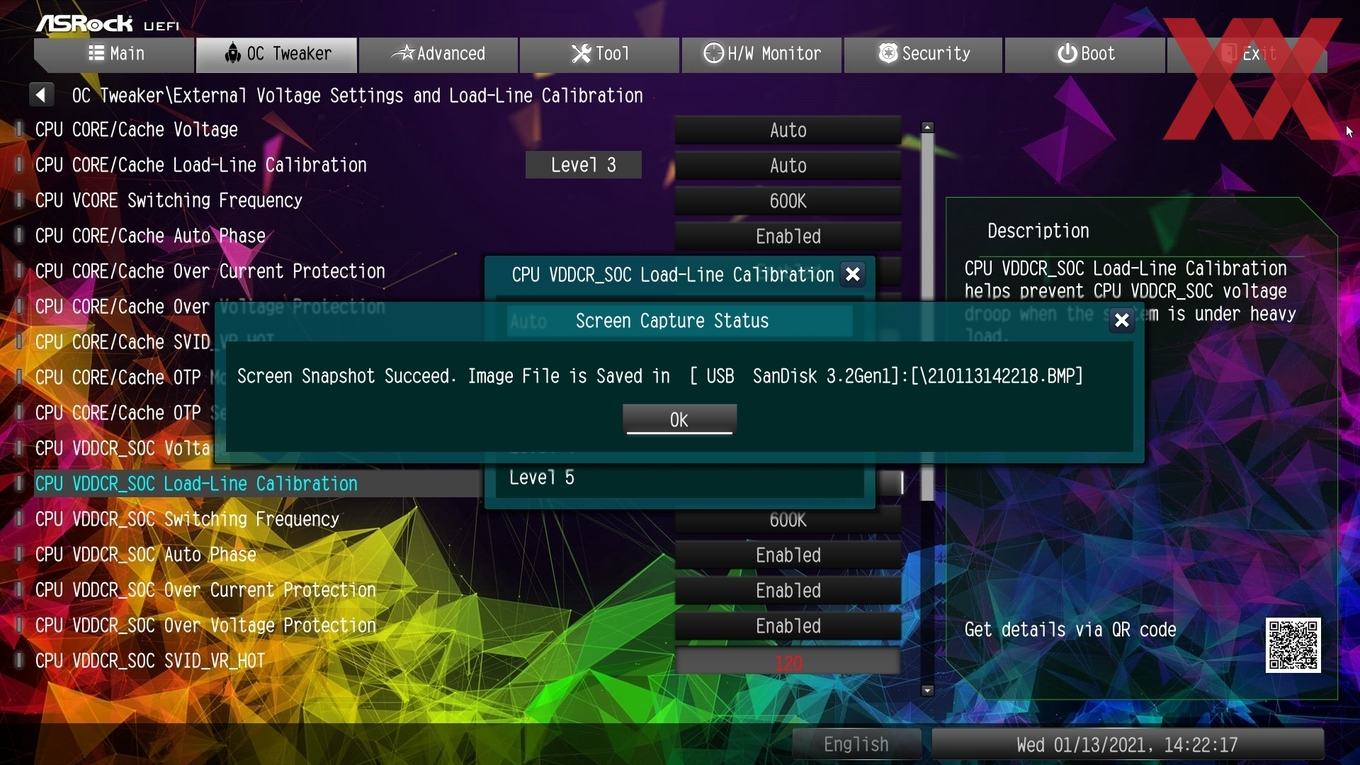Open VDDCR_SOC Over Current Protection Enabled dropdown
This screenshot has height=765, width=1360.
[788, 591]
